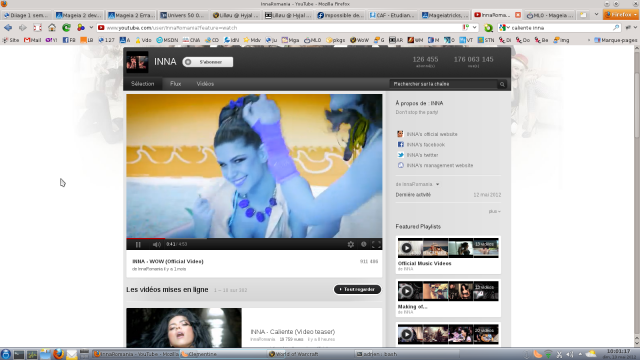This screenshot has height=360, width=640.
Task: Switch to 'adrien : bash' terminal taskbar entry
Action: tap(398, 354)
